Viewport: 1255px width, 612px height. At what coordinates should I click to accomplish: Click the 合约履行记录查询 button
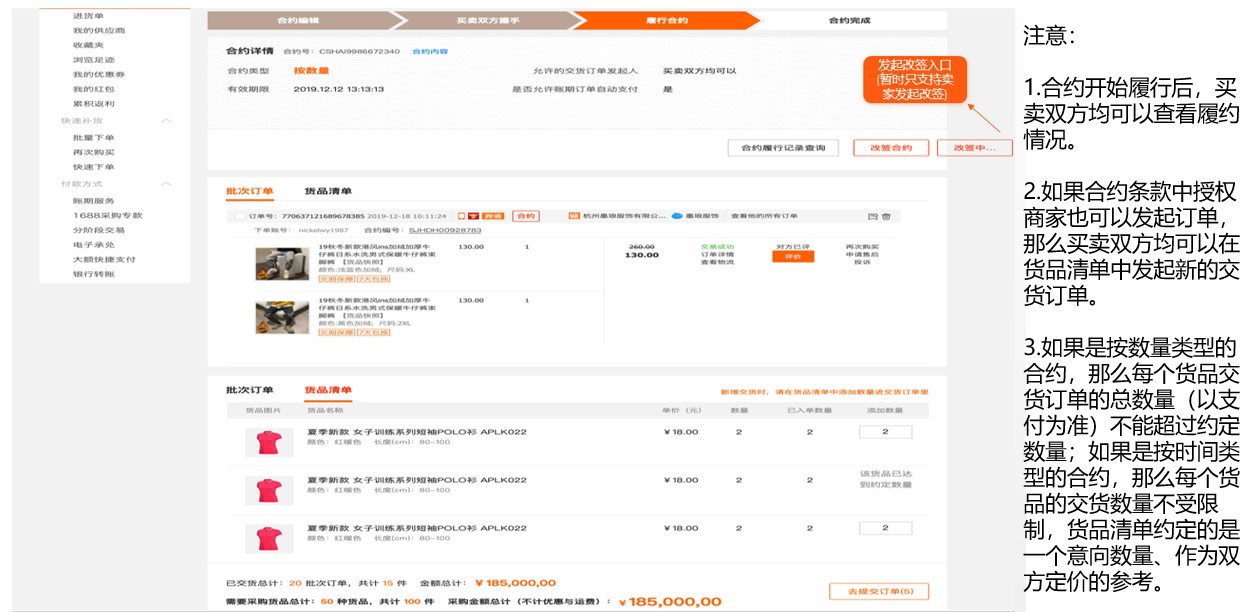(783, 148)
